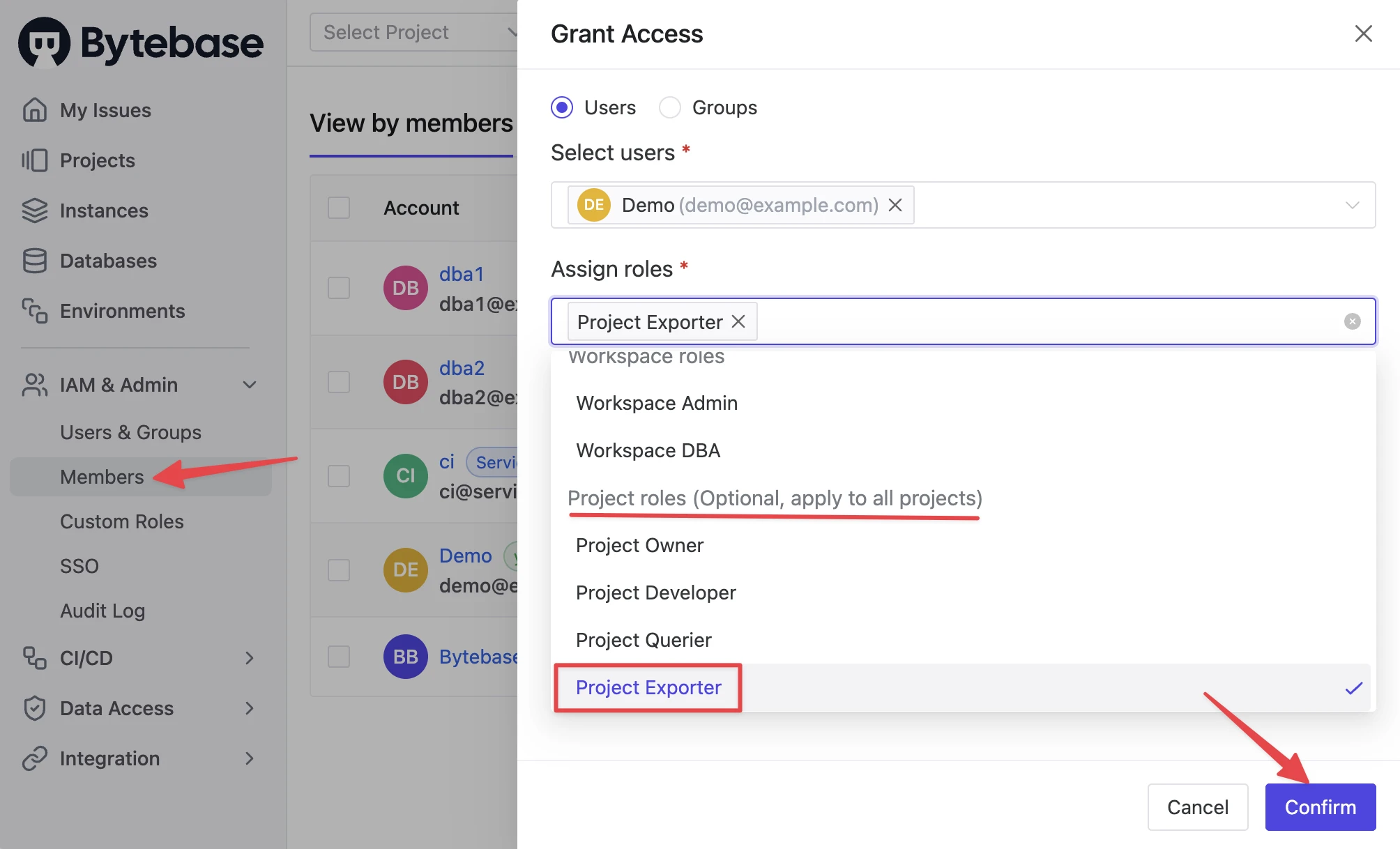Click the Bytebase wordmark text
The height and width of the screenshot is (849, 1400).
(x=172, y=43)
